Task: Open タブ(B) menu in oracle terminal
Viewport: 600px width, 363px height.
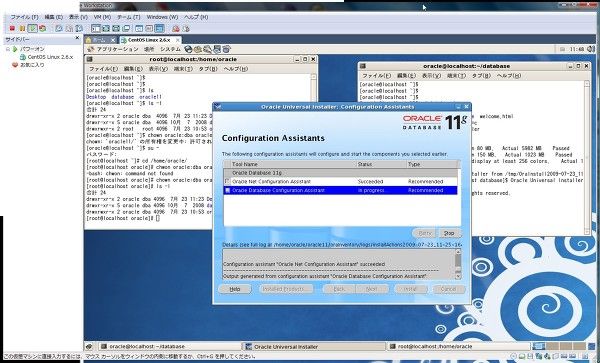Action: (481, 76)
